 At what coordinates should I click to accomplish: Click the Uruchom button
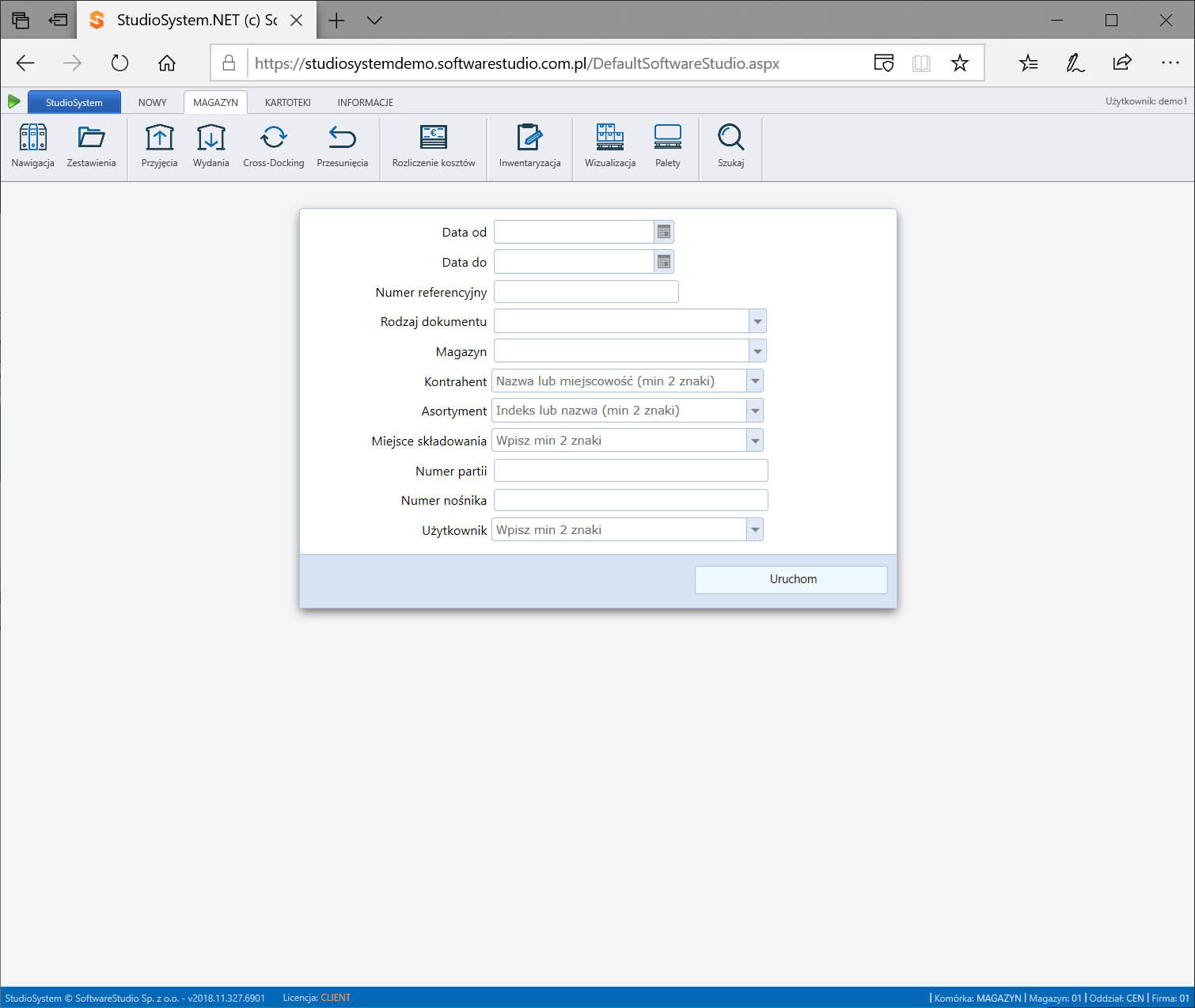[791, 579]
